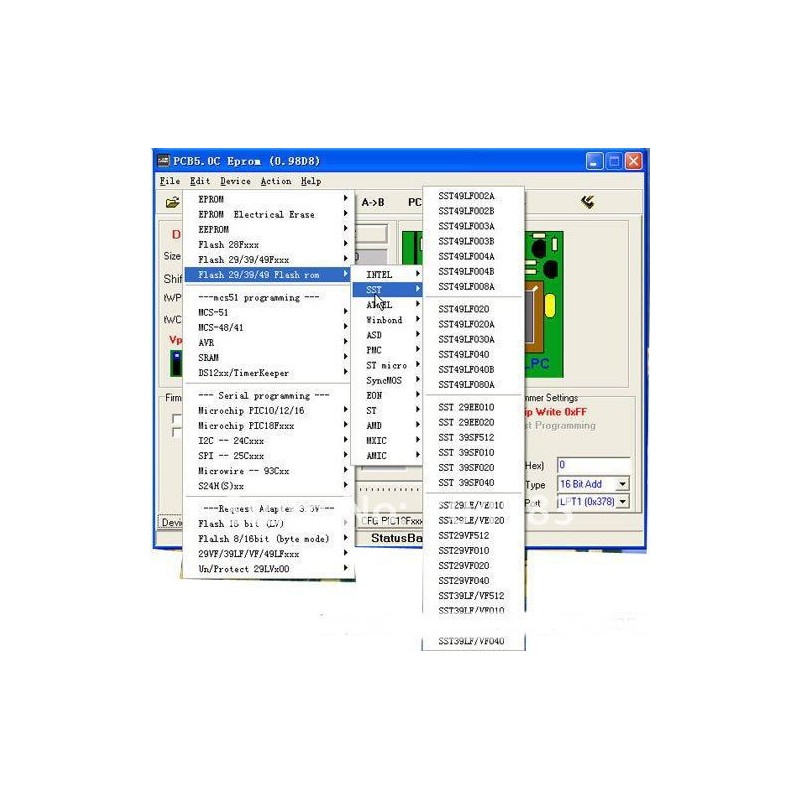Expand the EPROM submenu
800x800 pixels.
pyautogui.click(x=268, y=199)
